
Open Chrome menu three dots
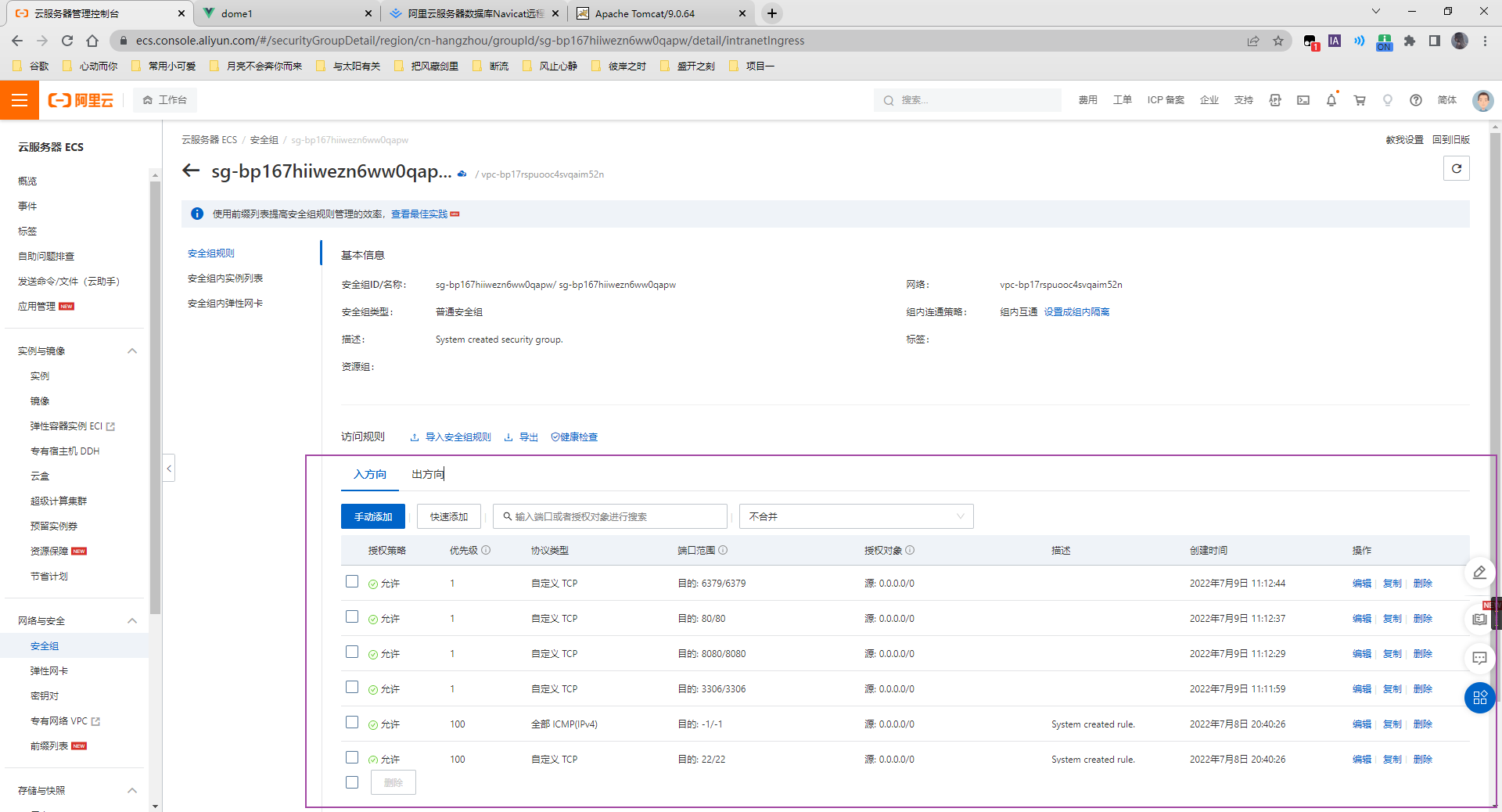pos(1485,41)
